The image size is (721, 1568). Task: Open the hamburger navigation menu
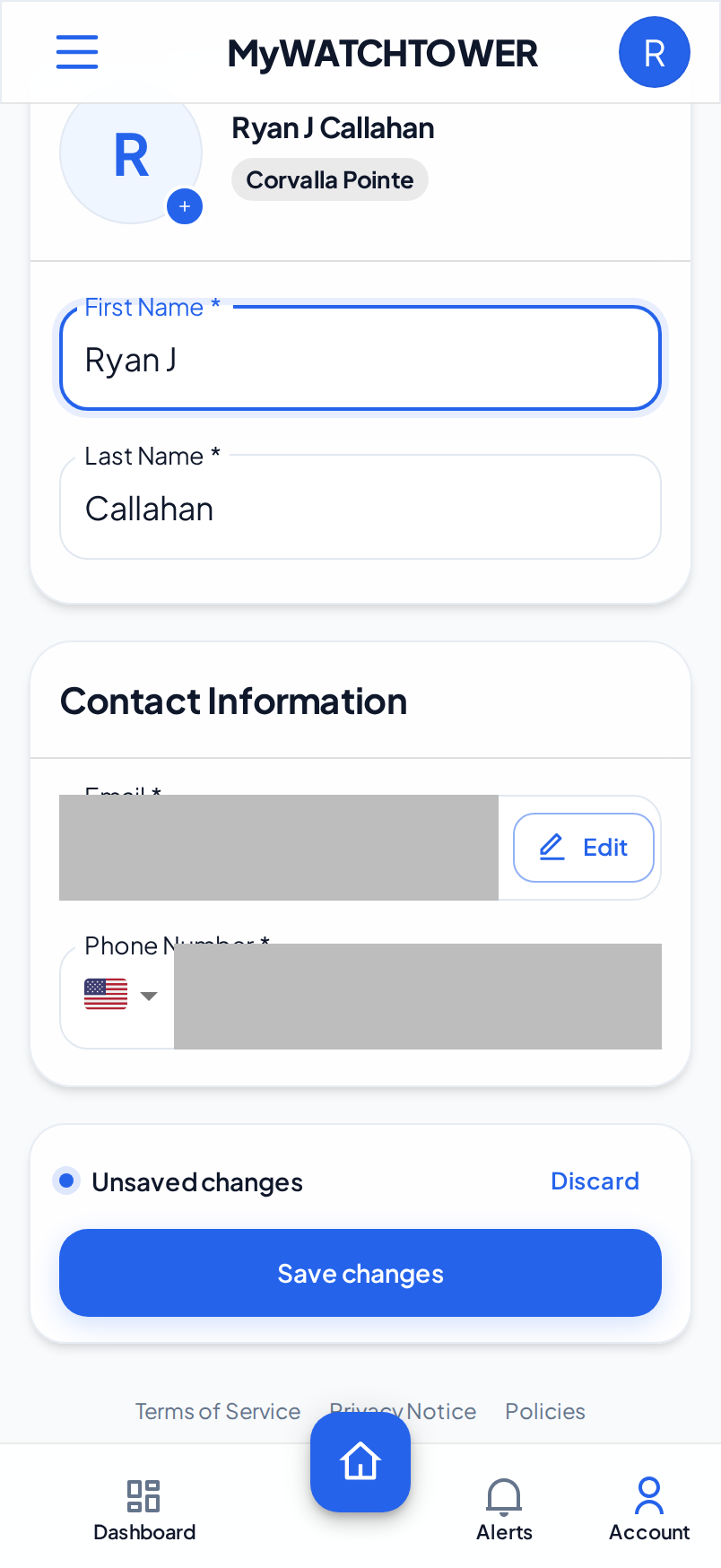pos(77,52)
